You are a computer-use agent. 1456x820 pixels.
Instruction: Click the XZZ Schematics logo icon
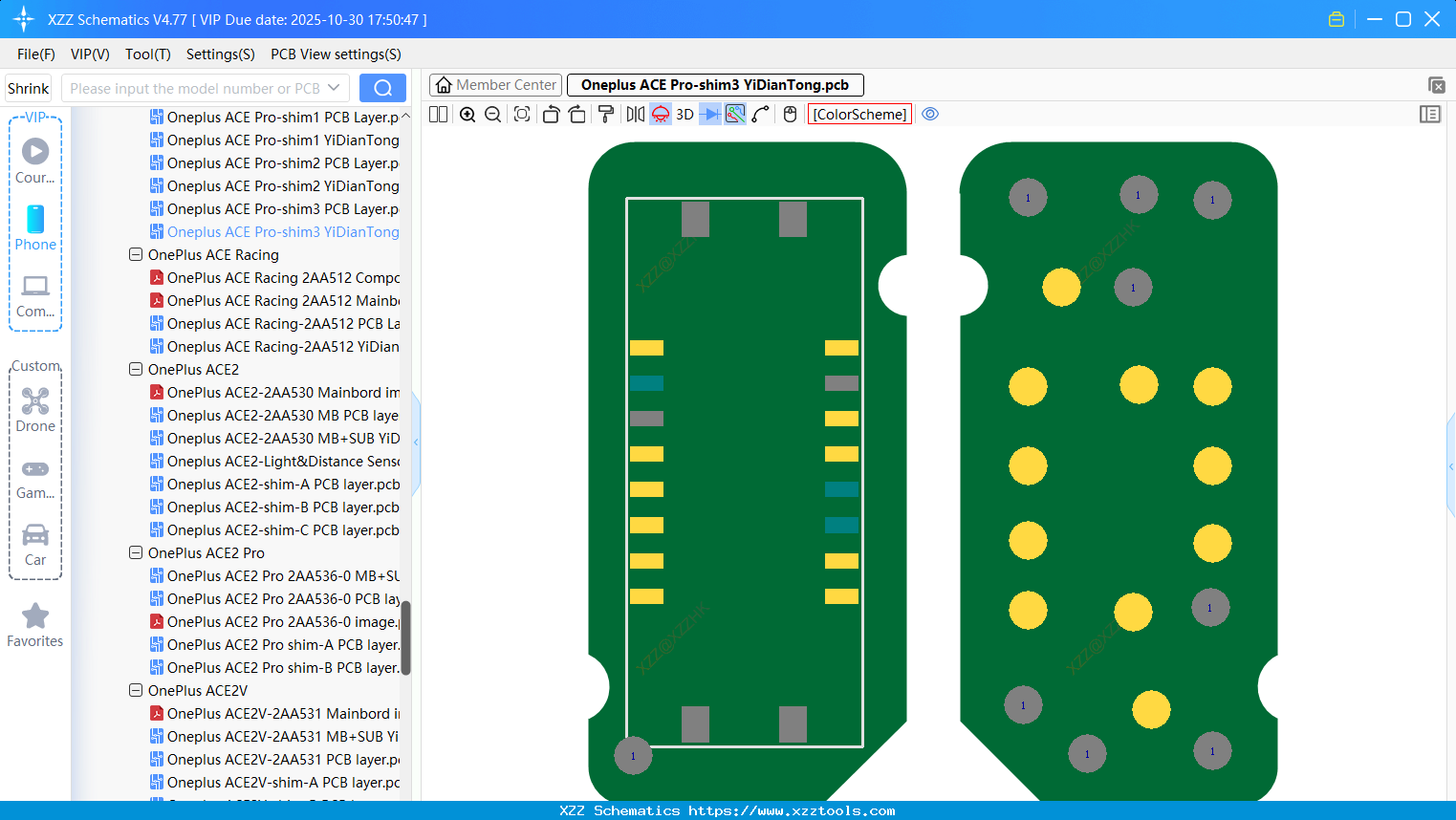pos(24,19)
